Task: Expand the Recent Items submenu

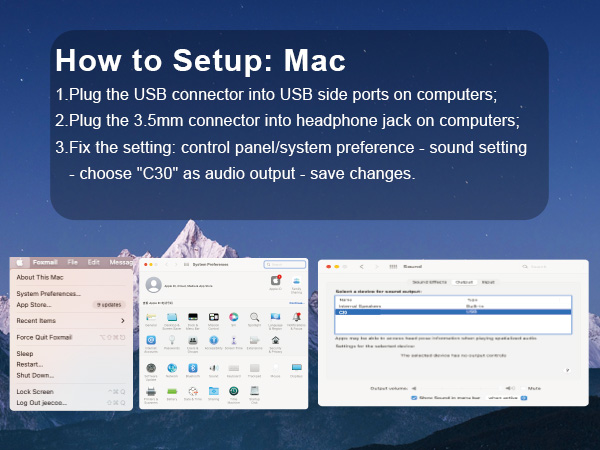Action: tap(71, 321)
